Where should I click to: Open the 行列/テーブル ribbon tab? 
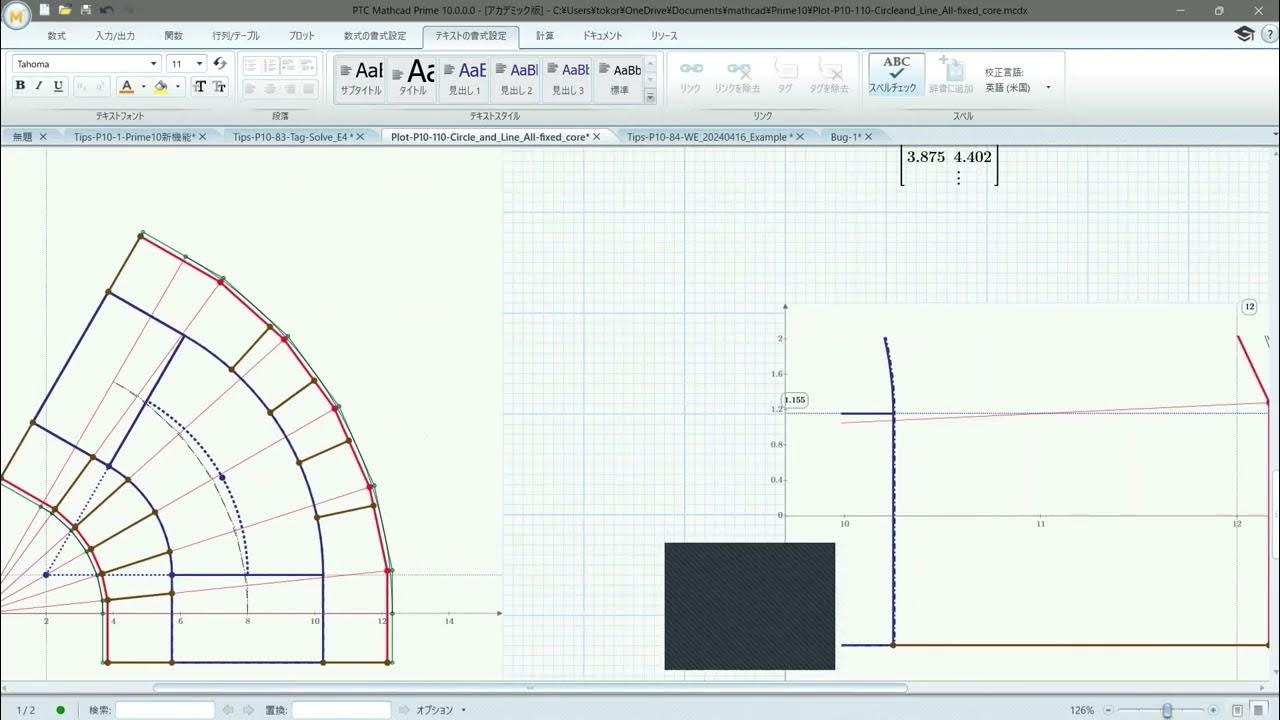pyautogui.click(x=236, y=36)
